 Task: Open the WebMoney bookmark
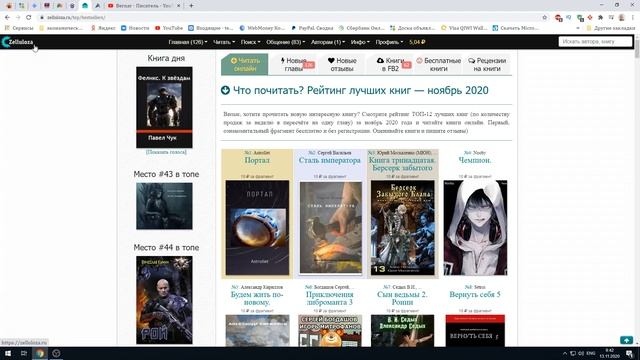coord(262,28)
